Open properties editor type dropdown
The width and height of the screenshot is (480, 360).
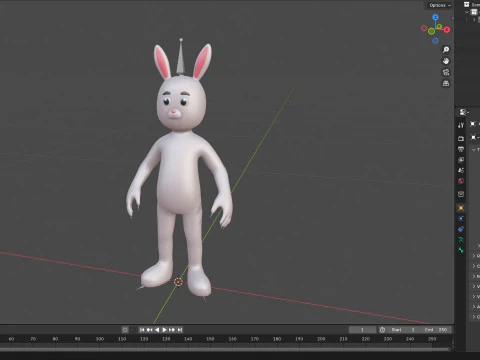point(464,112)
